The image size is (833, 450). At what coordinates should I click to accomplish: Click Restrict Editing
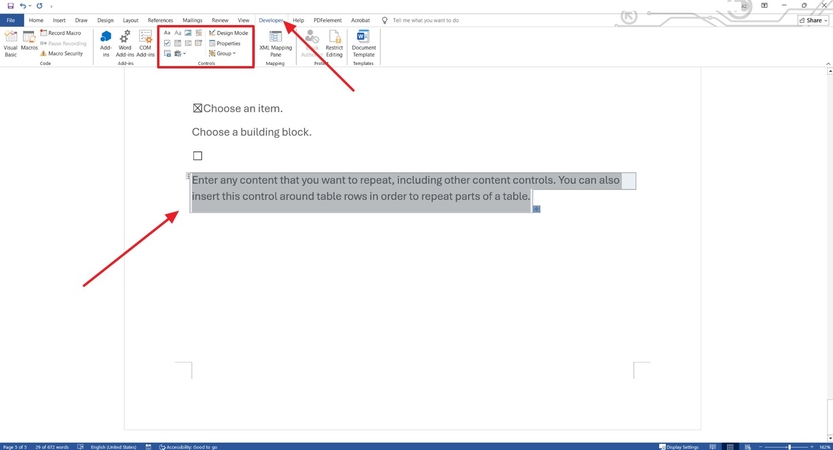334,44
